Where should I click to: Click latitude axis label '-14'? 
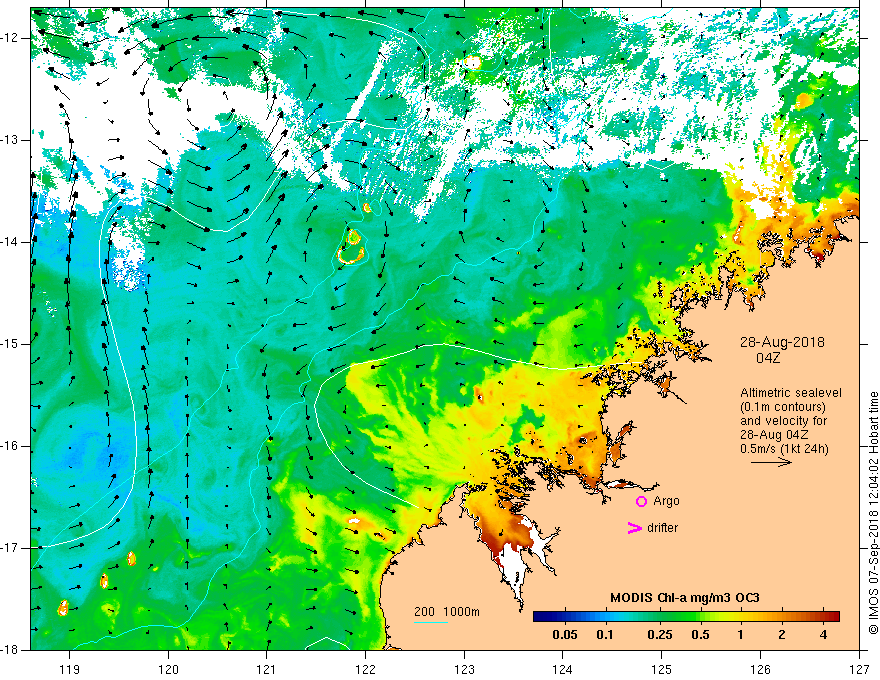click(x=10, y=242)
